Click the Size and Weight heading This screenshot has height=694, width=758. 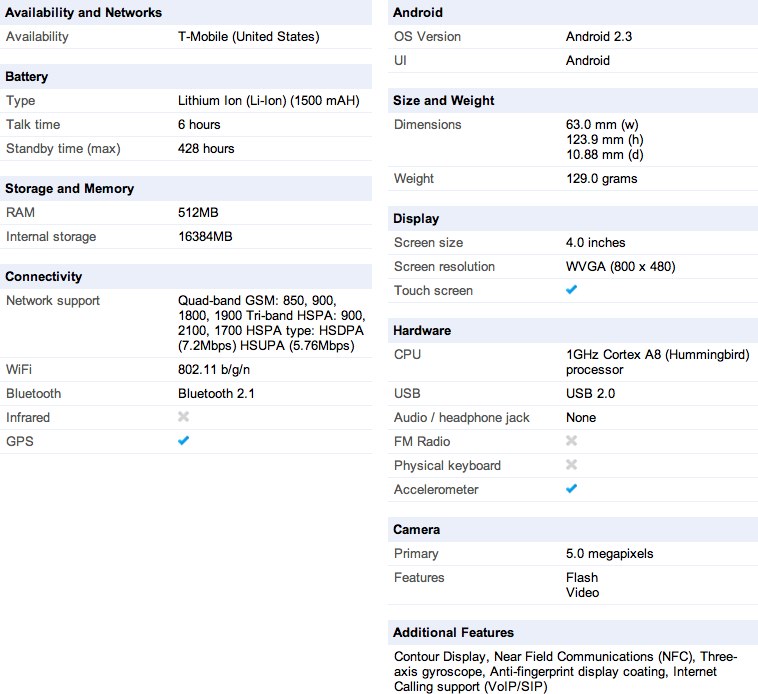[444, 101]
